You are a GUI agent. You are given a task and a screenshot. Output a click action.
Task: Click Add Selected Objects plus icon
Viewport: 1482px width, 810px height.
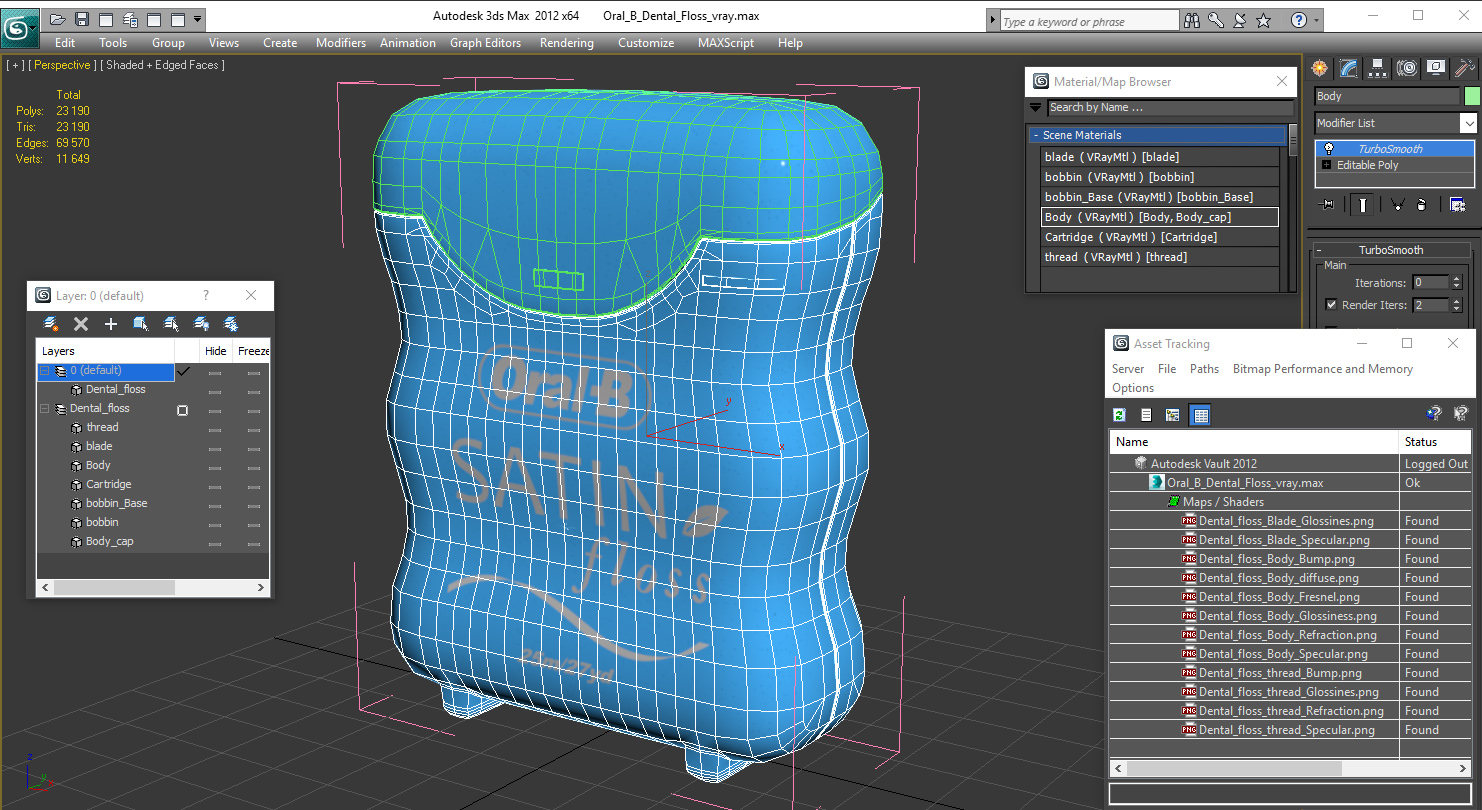111,324
